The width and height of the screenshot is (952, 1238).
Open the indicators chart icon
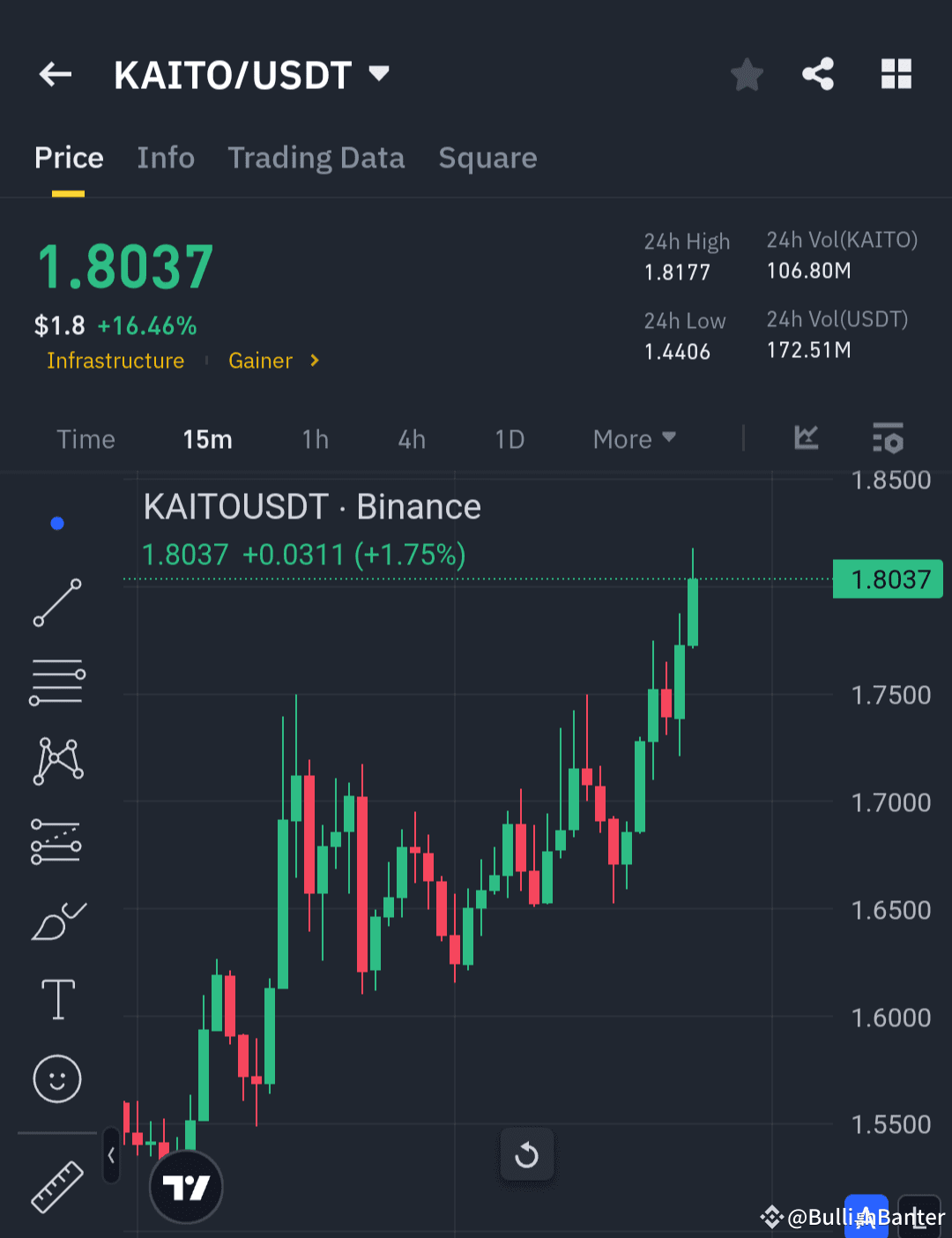pyautogui.click(x=806, y=438)
